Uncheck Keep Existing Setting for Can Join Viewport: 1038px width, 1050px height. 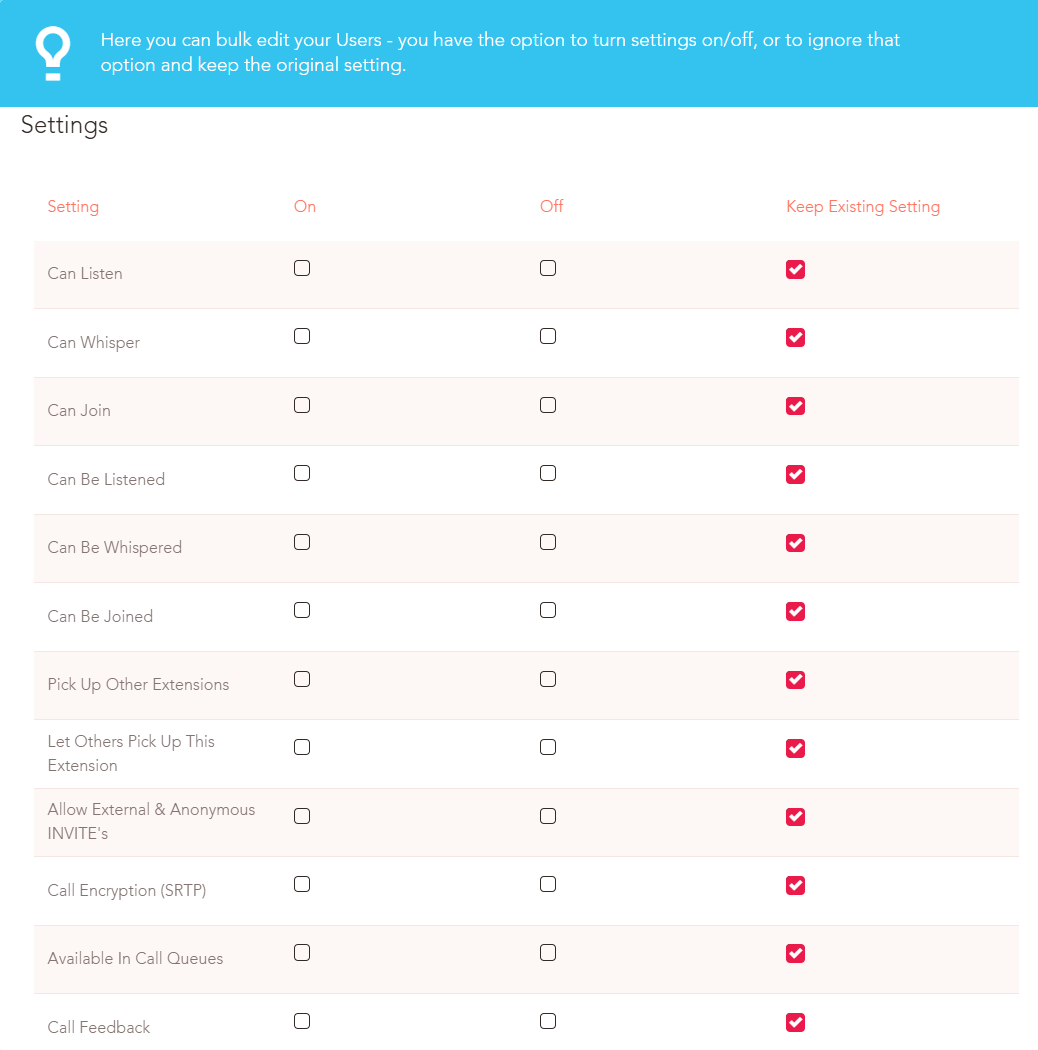pyautogui.click(x=796, y=406)
